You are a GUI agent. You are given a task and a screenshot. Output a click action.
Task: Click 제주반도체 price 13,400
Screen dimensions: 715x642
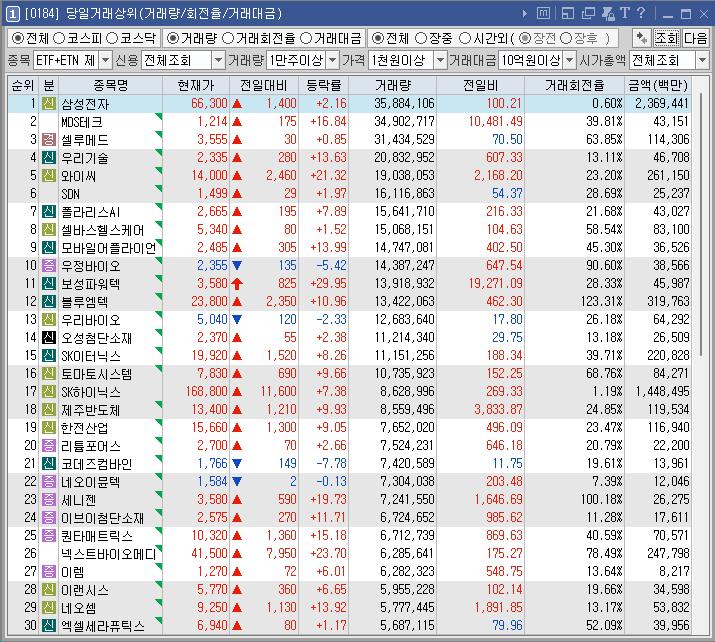point(209,409)
